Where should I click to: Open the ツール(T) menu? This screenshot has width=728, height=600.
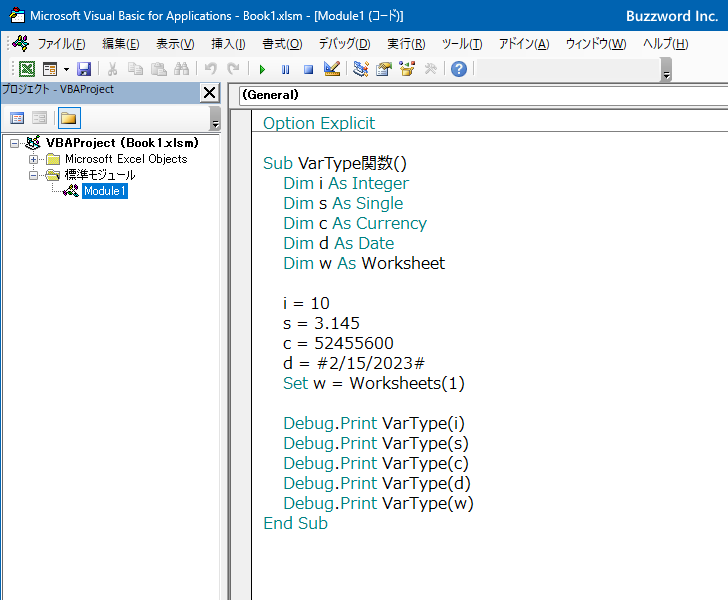click(462, 44)
